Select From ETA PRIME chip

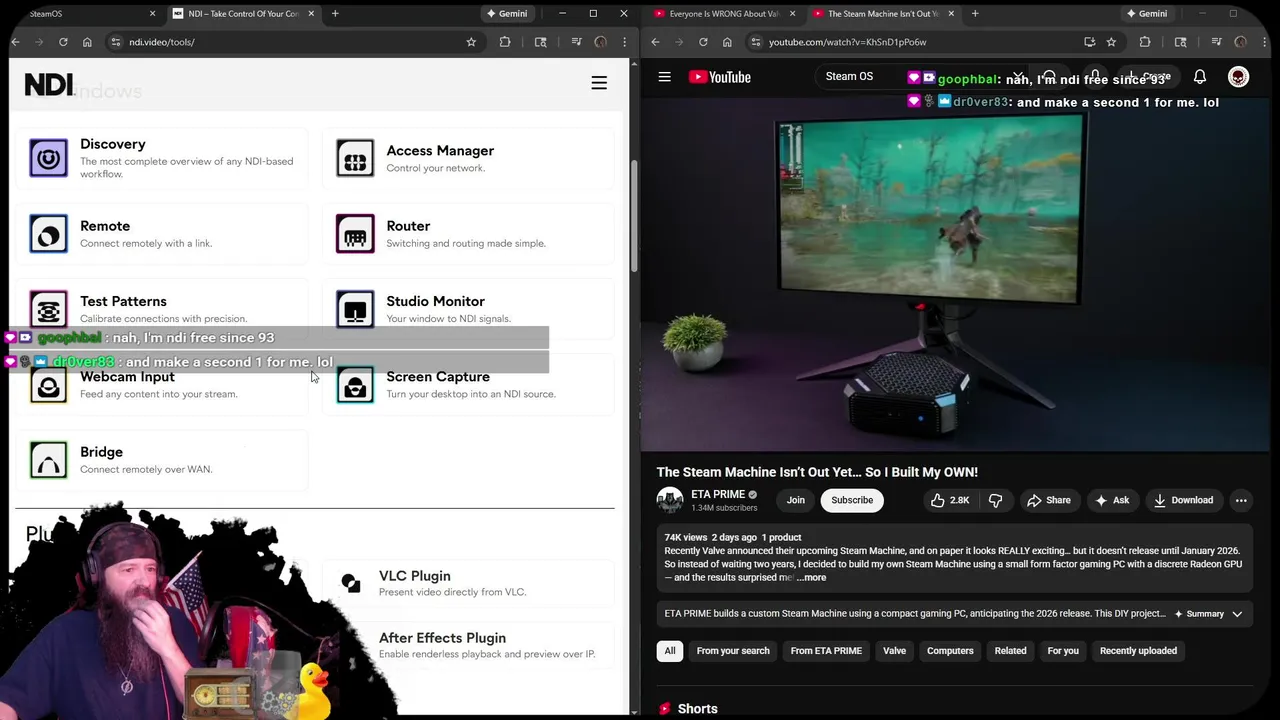click(826, 651)
